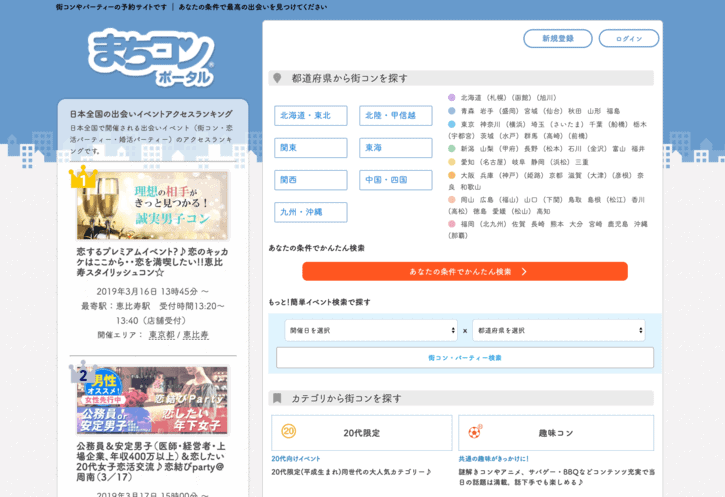Click the map pin icon beside 都道府県 heading
Screen dimensions: 725x497
pos(277,78)
